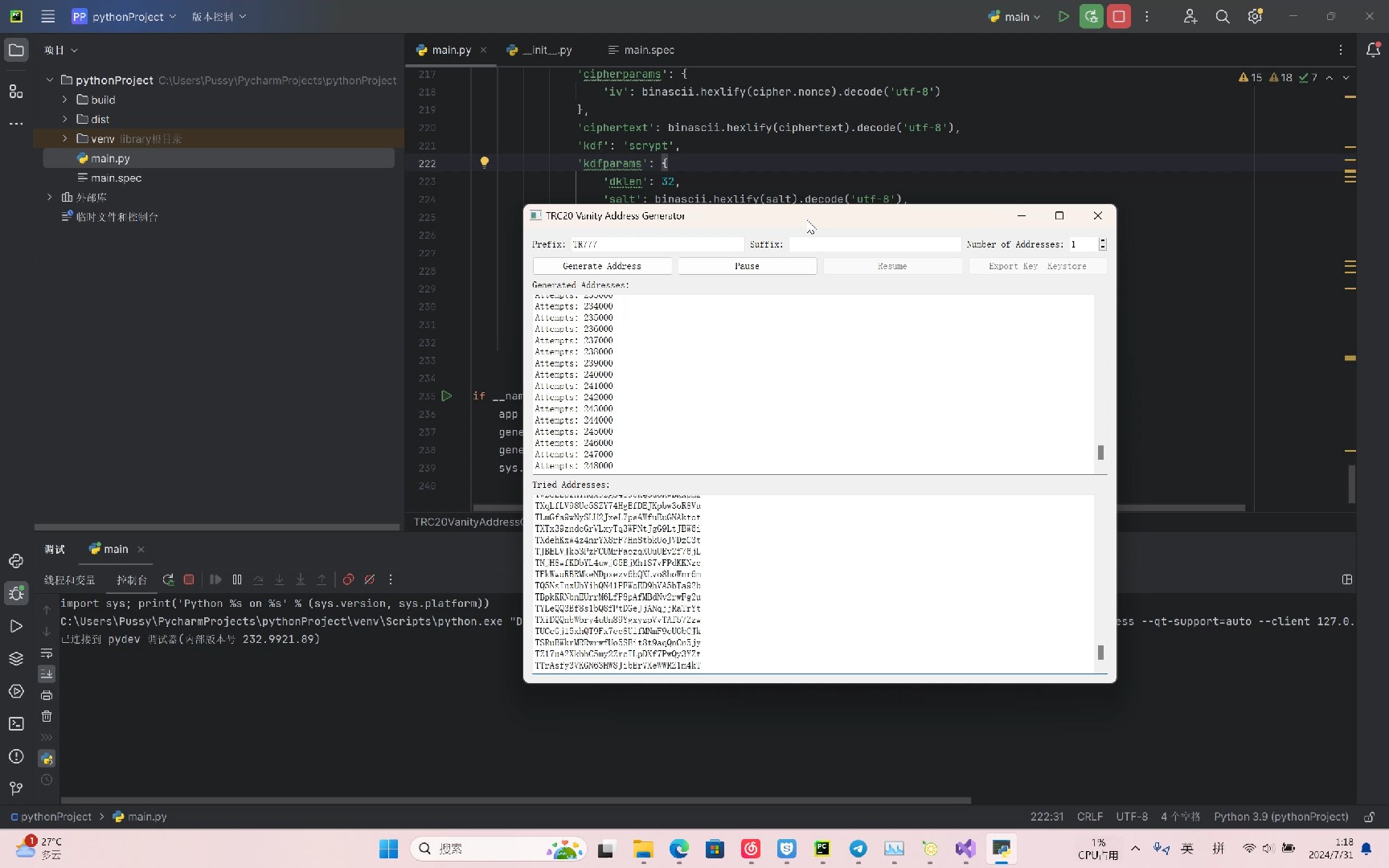Toggle soft-wrap in console gutter
This screenshot has height=868, width=1389.
pyautogui.click(x=47, y=653)
